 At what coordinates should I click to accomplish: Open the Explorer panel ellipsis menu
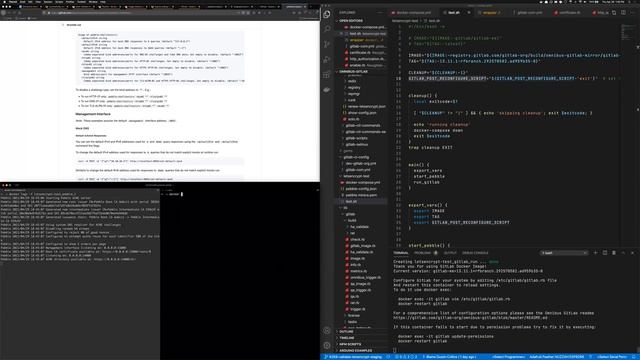click(380, 13)
